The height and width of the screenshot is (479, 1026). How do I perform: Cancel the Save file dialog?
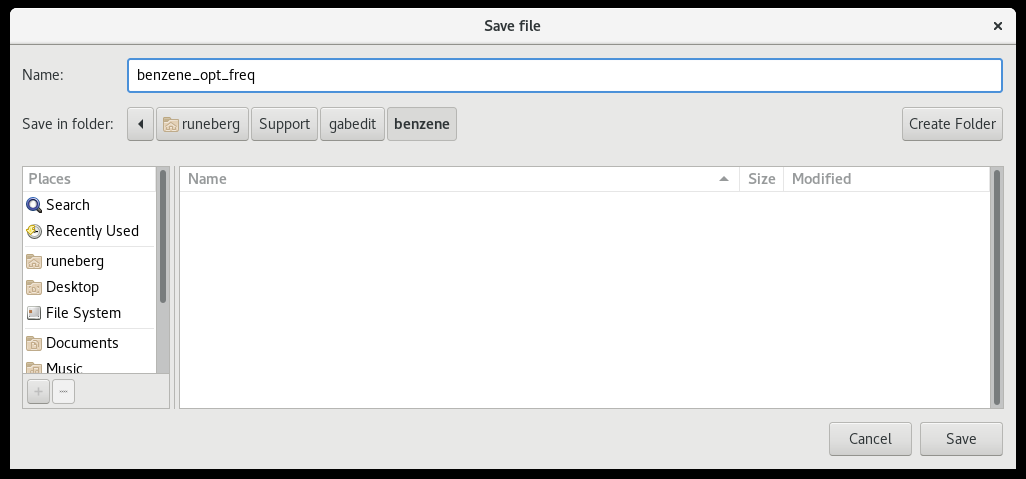click(869, 438)
